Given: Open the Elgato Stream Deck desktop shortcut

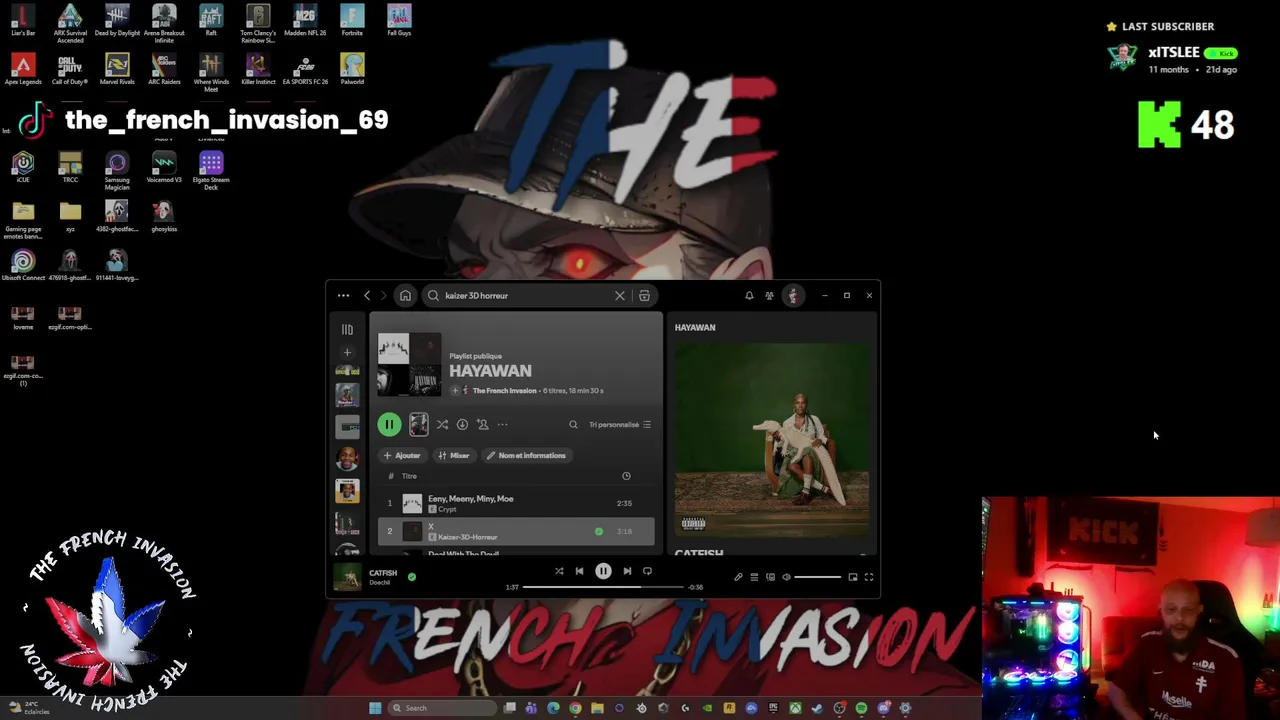Looking at the screenshot, I should point(211,170).
